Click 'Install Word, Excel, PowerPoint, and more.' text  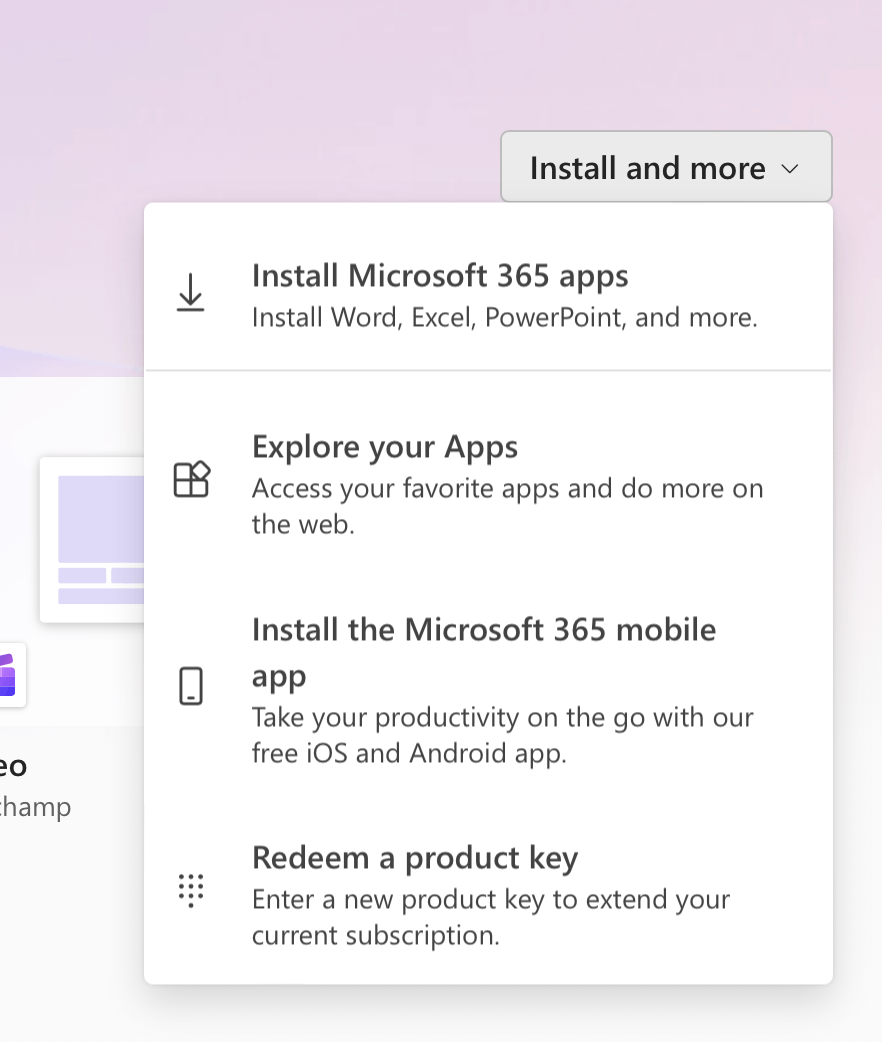(504, 318)
